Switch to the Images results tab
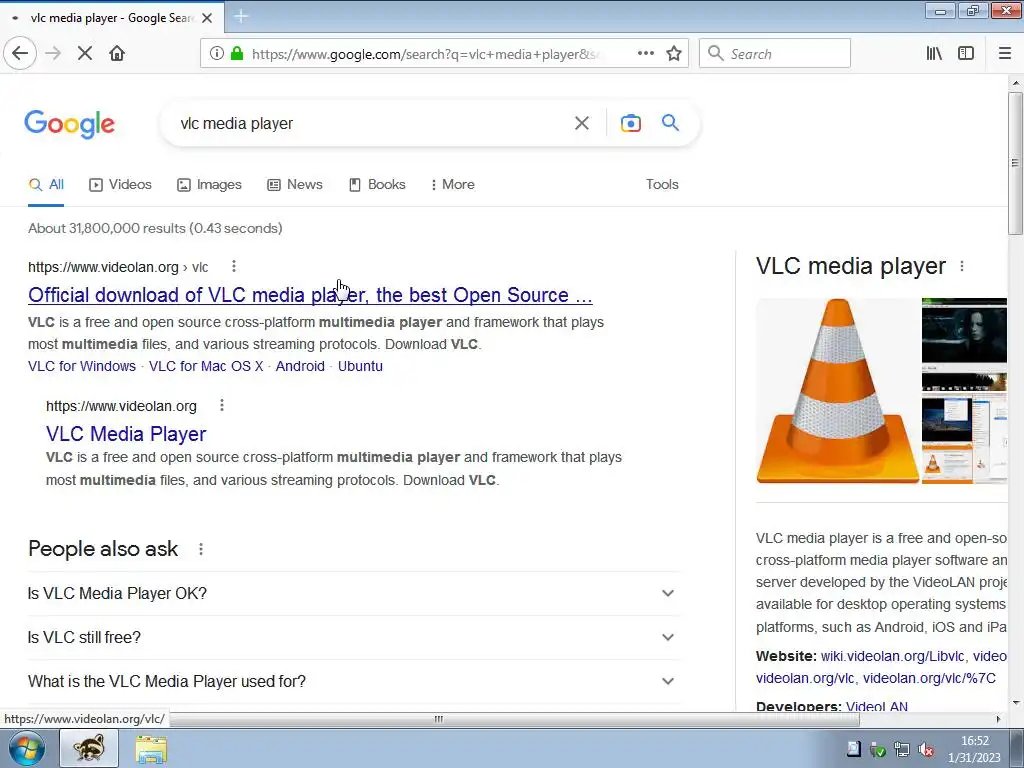 pos(209,185)
